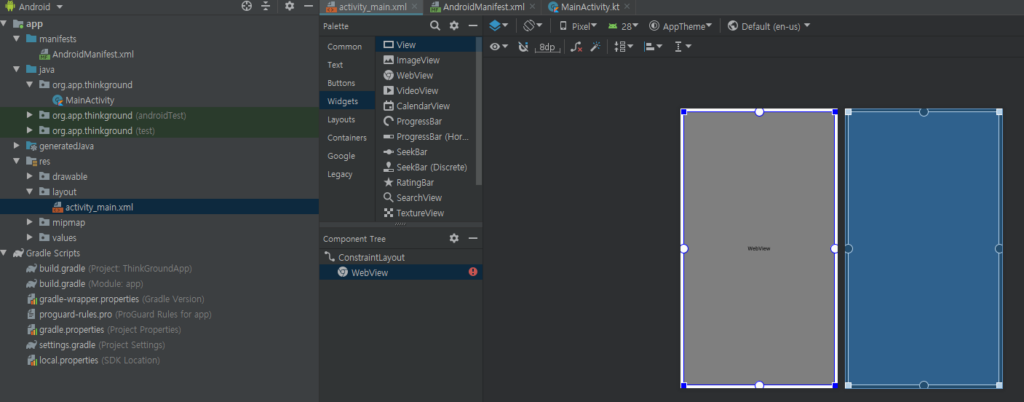Screen dimensions: 1024x402
Task: Clear all constraints icon
Action: point(575,46)
